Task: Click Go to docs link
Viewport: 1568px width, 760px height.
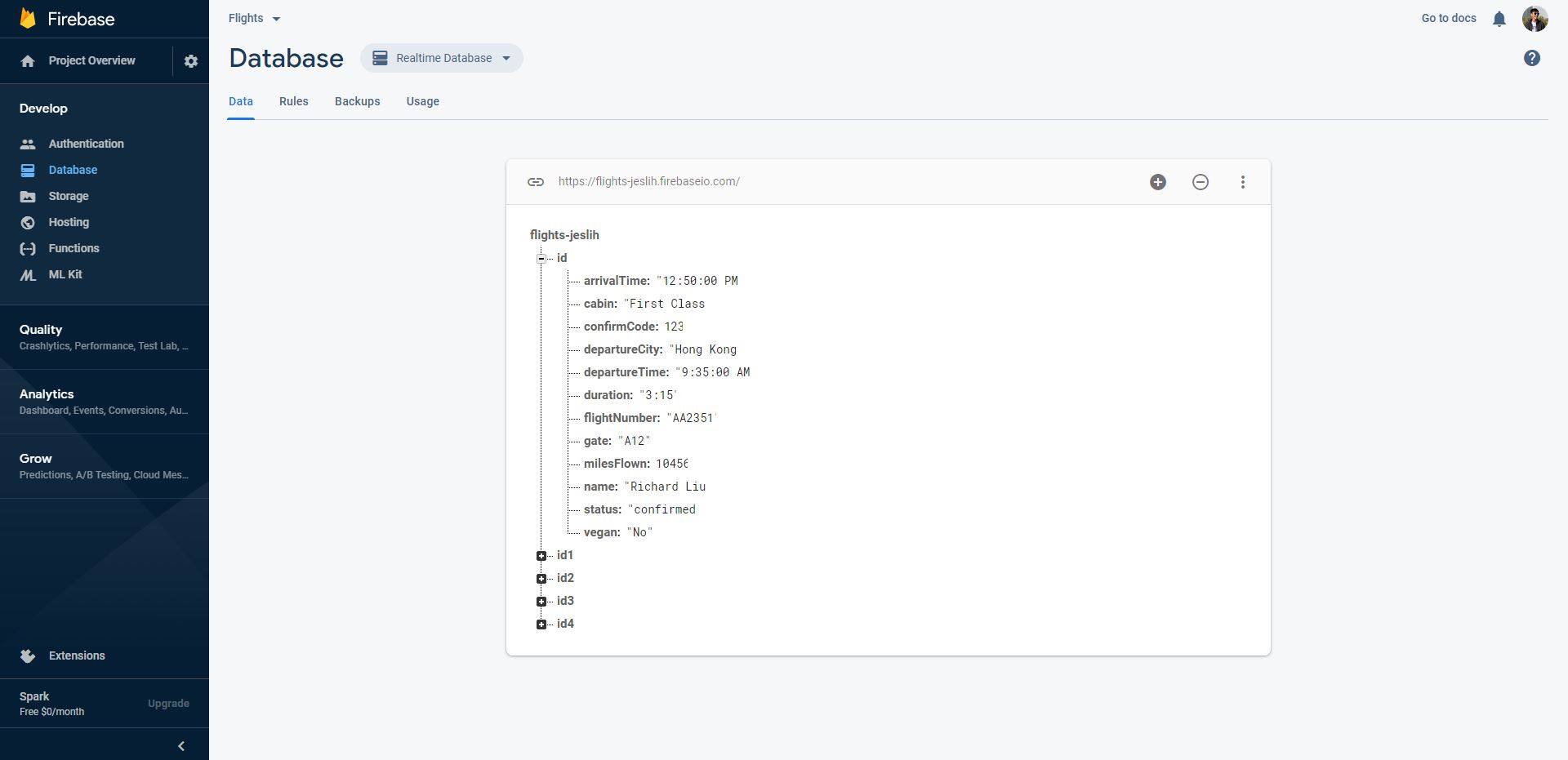Action: [1449, 18]
